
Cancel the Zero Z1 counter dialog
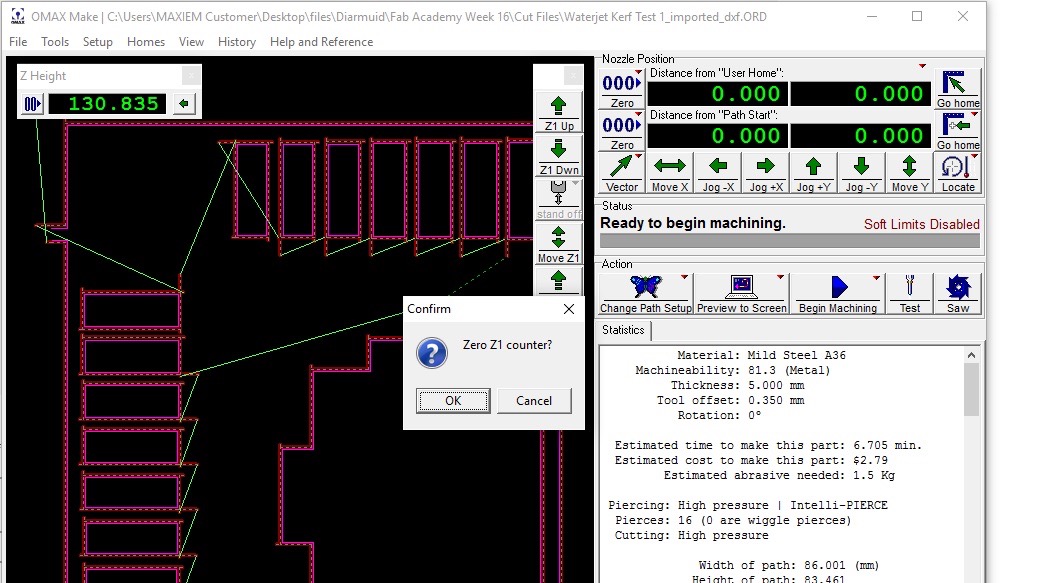534,401
